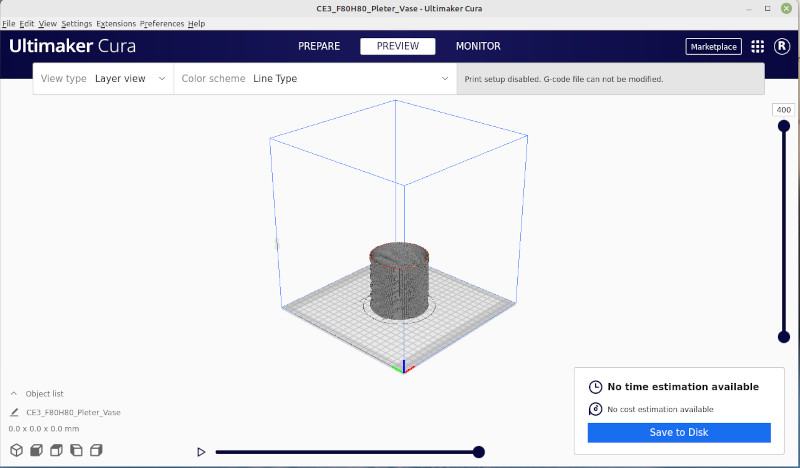
Task: Click the Save to Disk button
Action: (679, 432)
